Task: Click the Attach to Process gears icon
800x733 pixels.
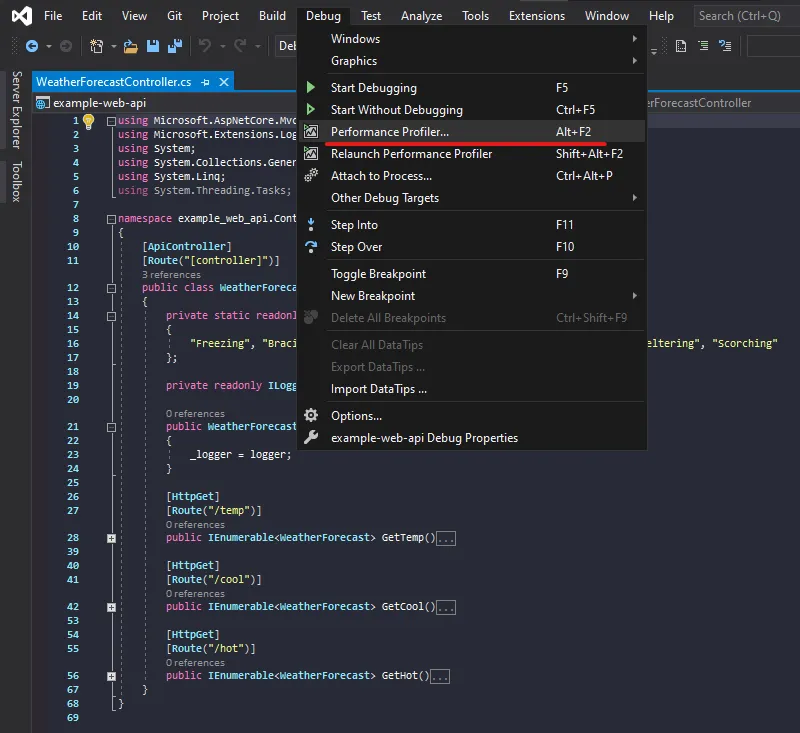Action: [x=311, y=175]
